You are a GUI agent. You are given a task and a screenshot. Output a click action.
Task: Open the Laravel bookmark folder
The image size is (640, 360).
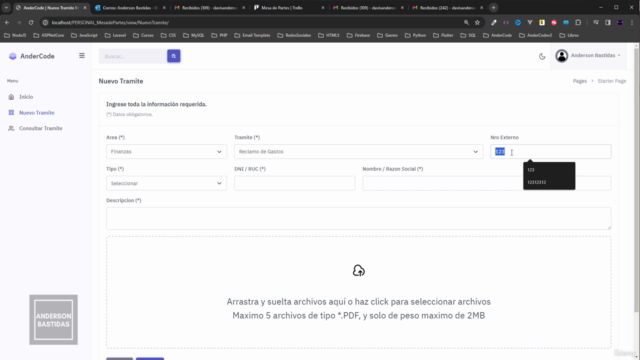click(116, 36)
